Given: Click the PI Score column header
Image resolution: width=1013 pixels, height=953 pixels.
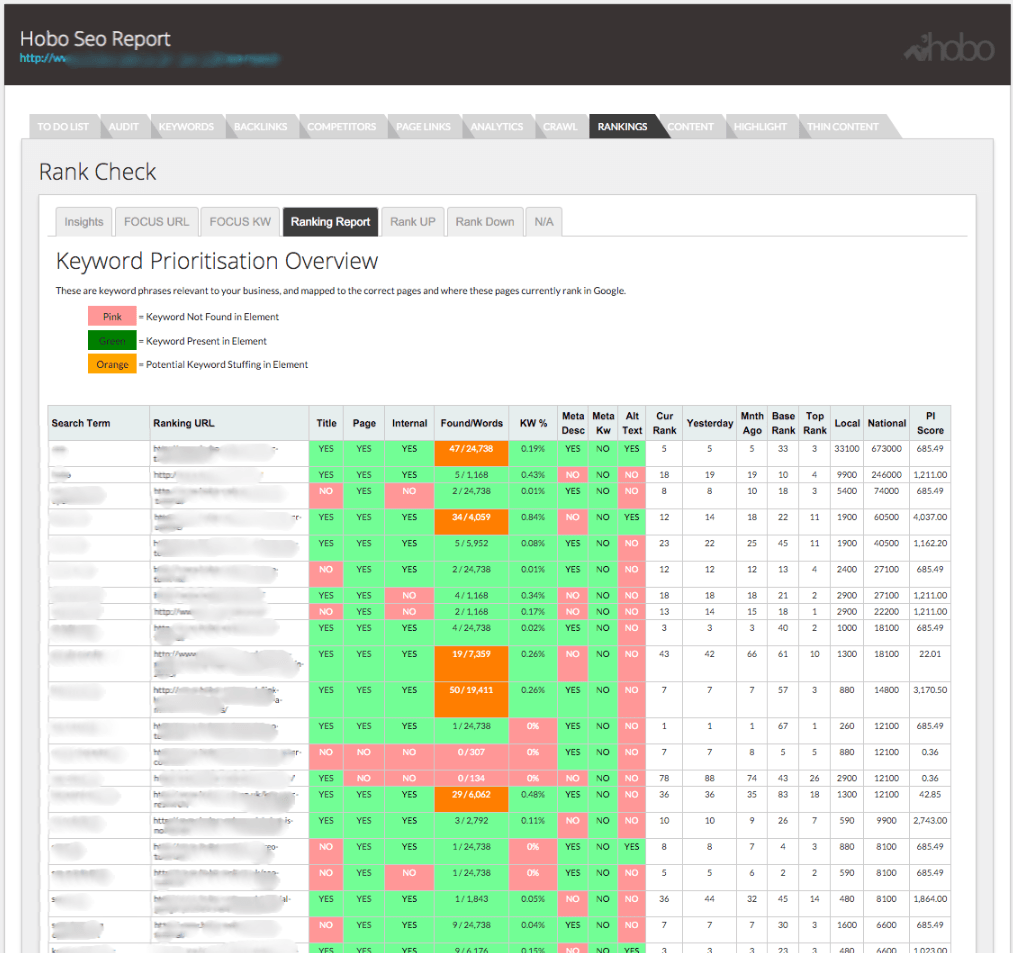Looking at the screenshot, I should pos(930,423).
